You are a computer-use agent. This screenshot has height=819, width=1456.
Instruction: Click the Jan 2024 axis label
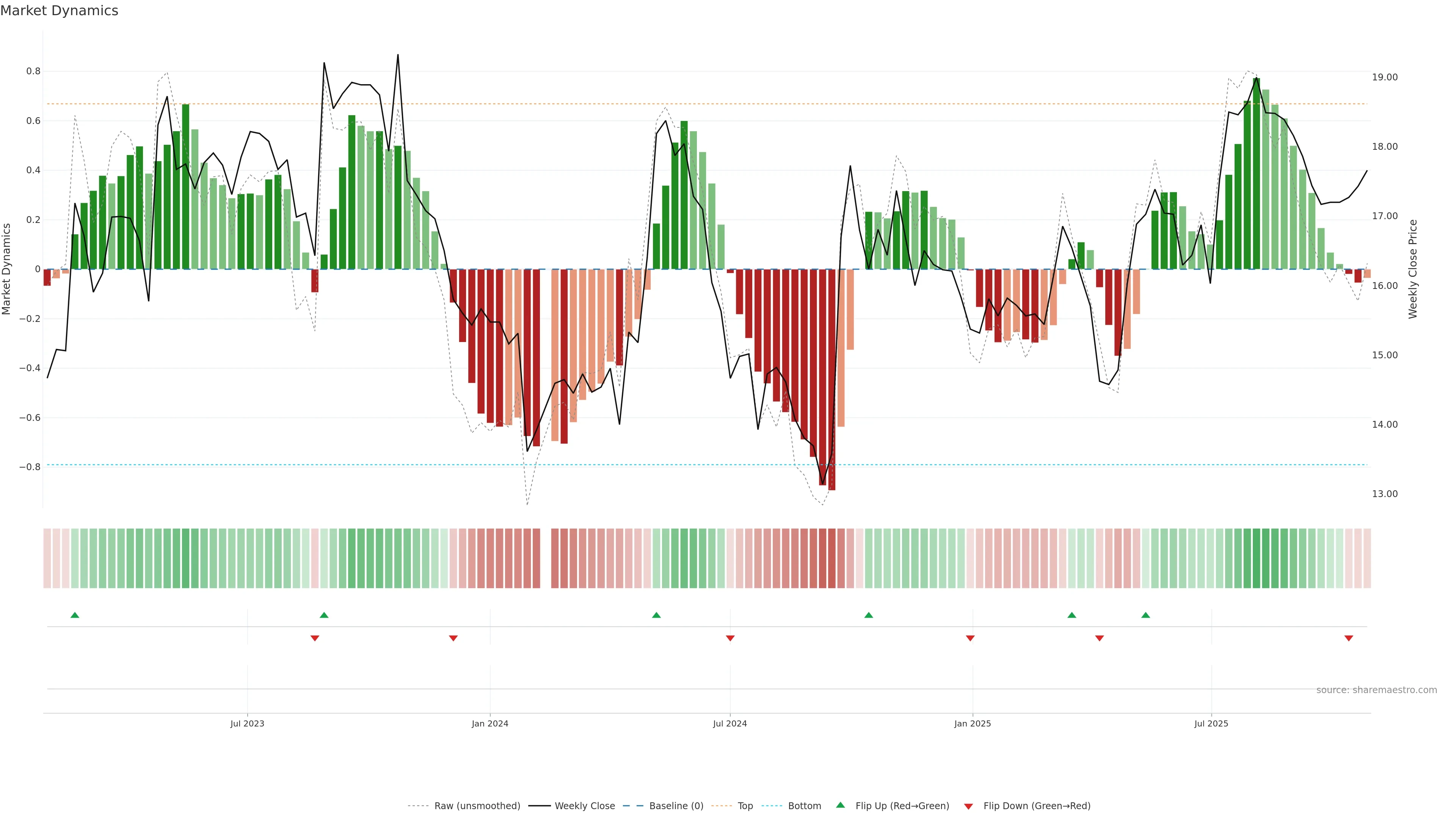click(x=490, y=723)
